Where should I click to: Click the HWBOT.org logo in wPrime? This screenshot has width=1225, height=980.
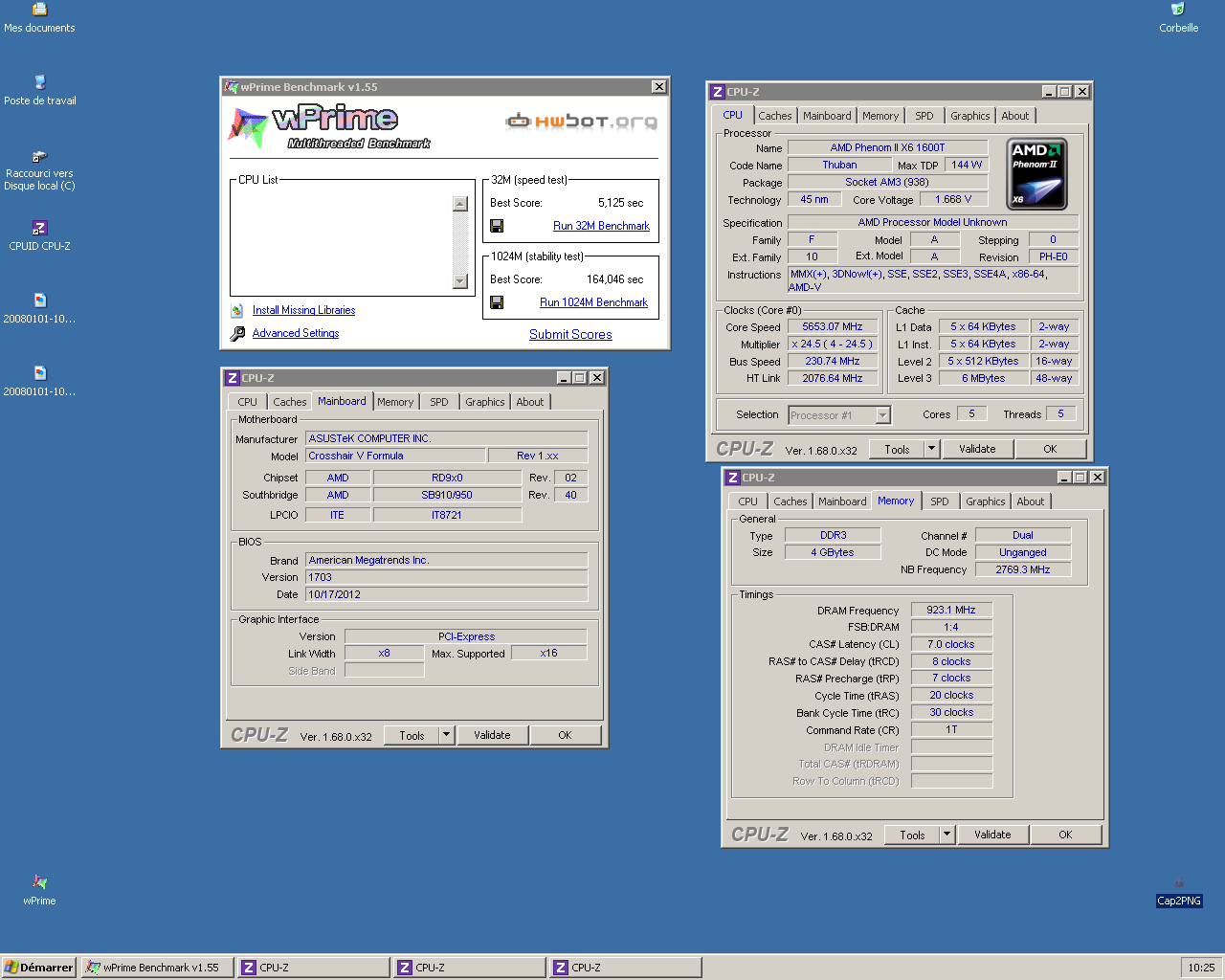pyautogui.click(x=582, y=122)
